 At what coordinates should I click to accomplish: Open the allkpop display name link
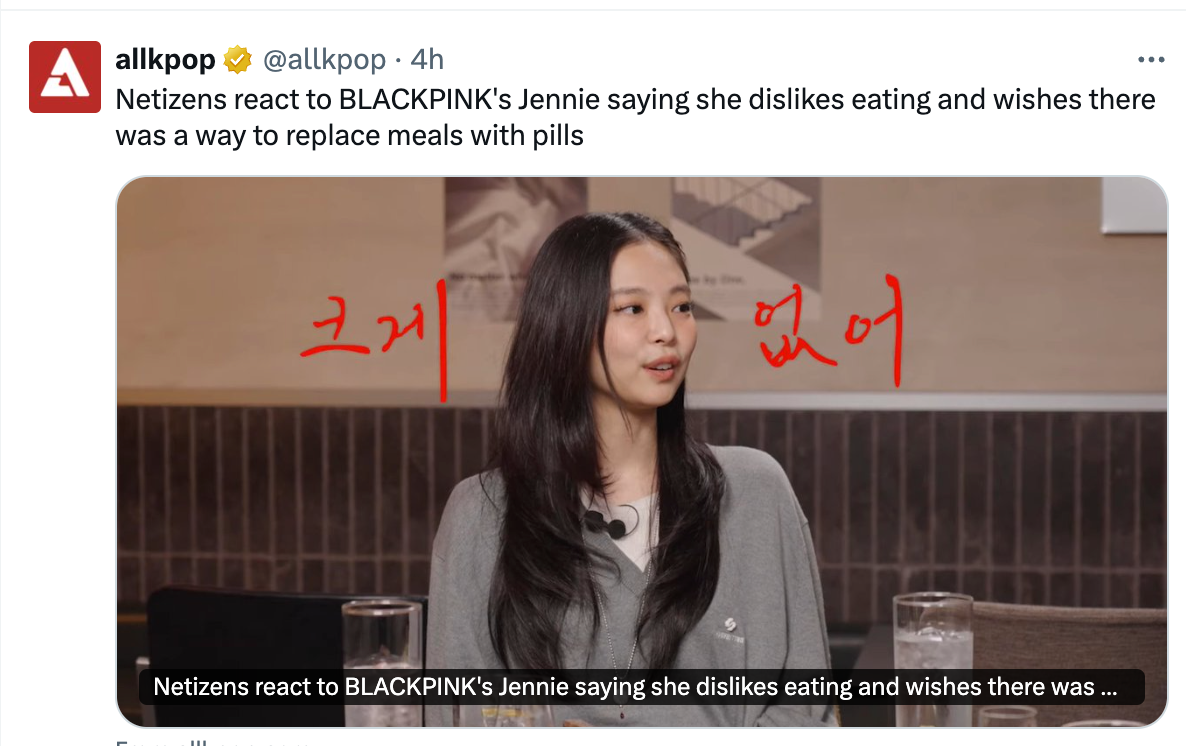(165, 60)
